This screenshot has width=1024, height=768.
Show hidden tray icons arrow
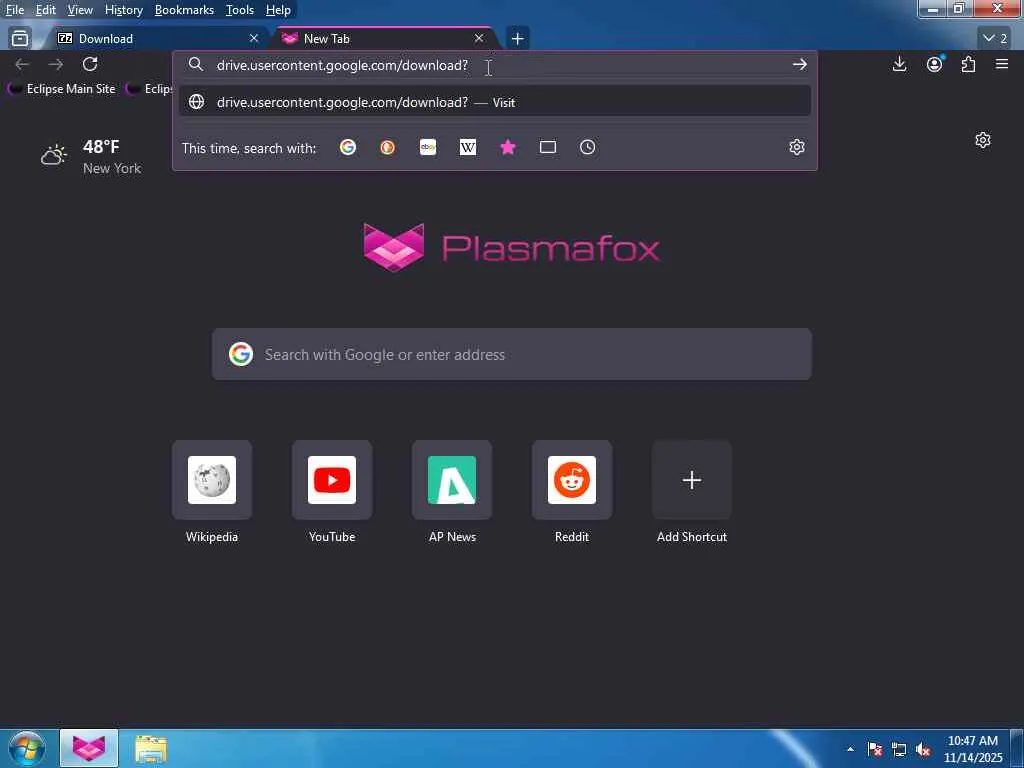(850, 749)
